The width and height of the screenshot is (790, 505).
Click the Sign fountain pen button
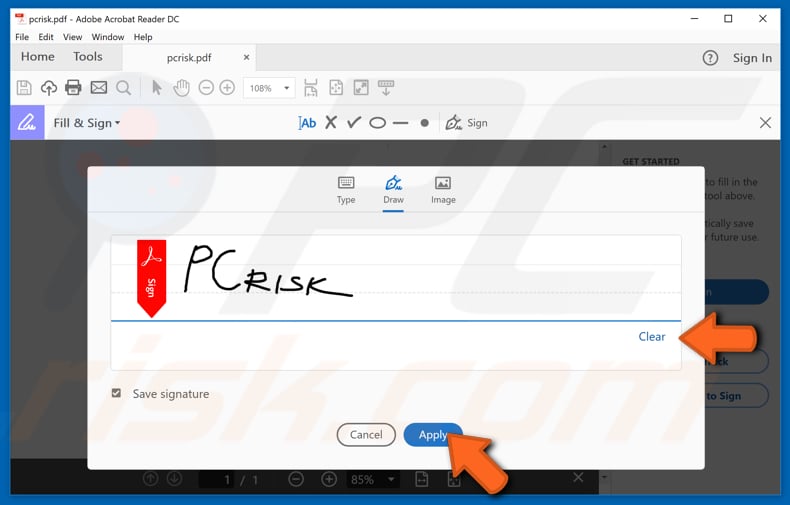(467, 122)
